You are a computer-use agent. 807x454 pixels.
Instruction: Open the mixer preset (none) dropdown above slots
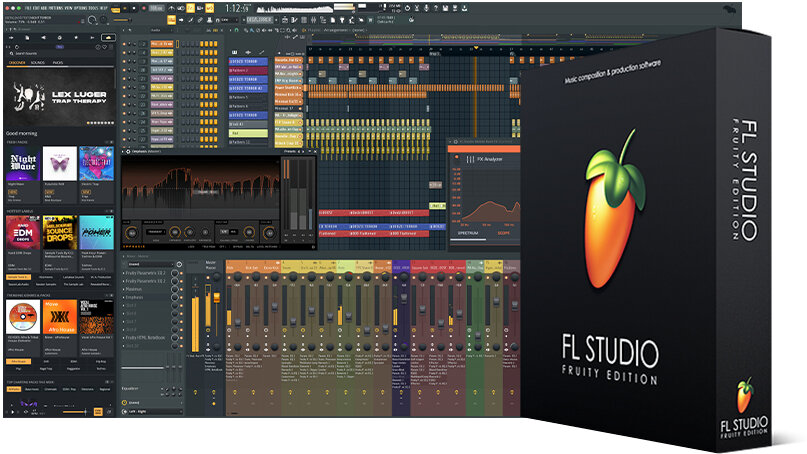[151, 265]
